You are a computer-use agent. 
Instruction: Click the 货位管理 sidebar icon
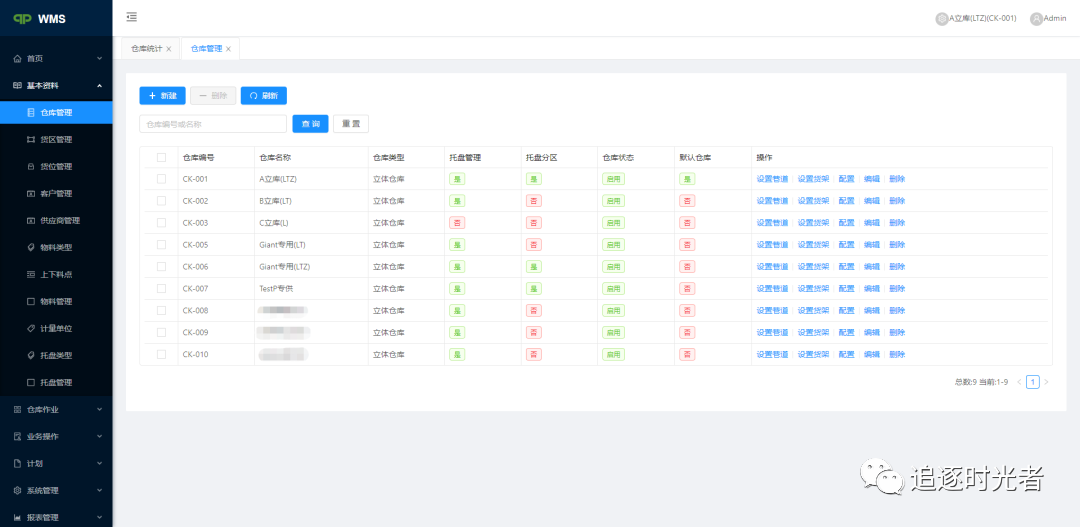click(x=30, y=167)
